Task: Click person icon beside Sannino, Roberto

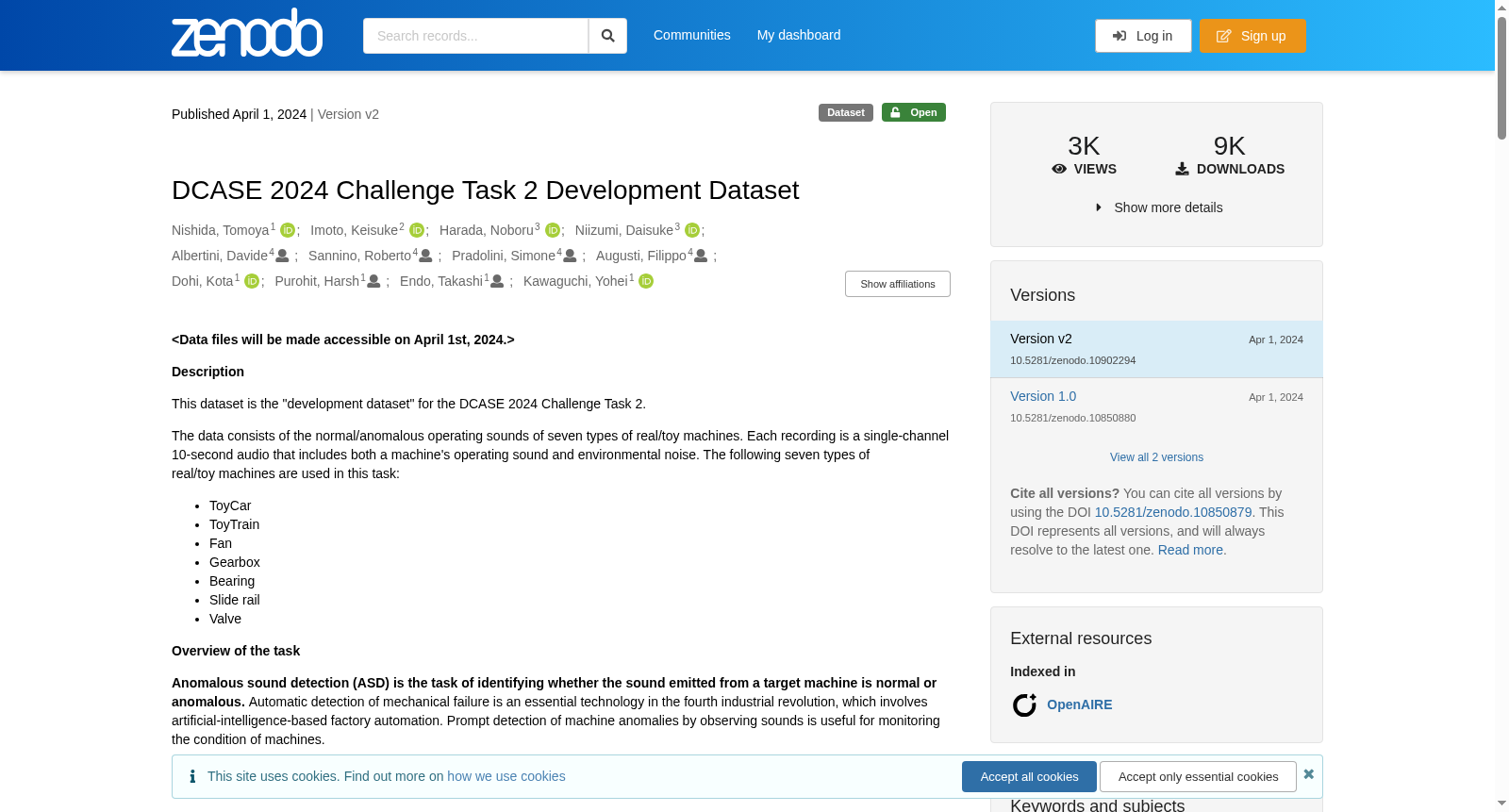Action: click(x=425, y=256)
